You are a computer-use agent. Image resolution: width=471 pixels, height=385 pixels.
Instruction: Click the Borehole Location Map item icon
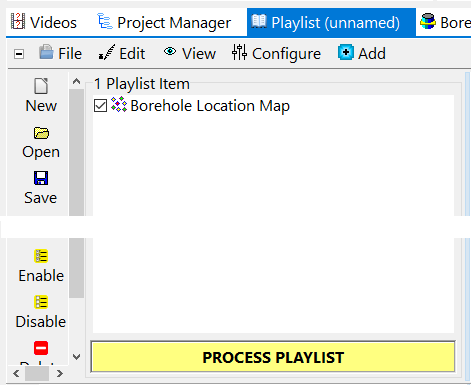(119, 105)
